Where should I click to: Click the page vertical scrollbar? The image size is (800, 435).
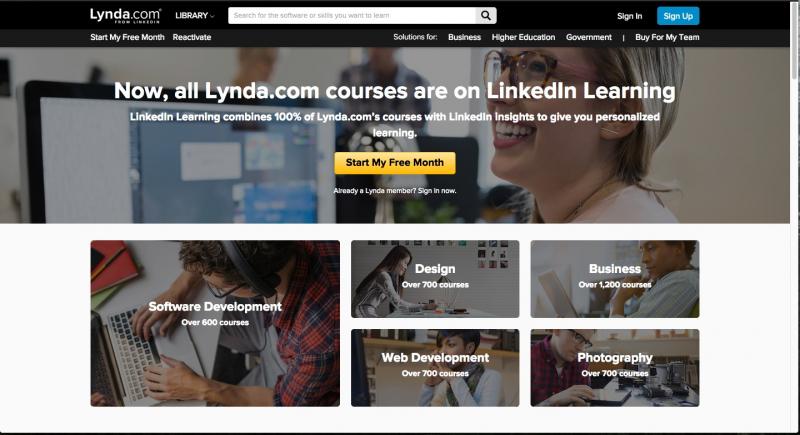794,217
